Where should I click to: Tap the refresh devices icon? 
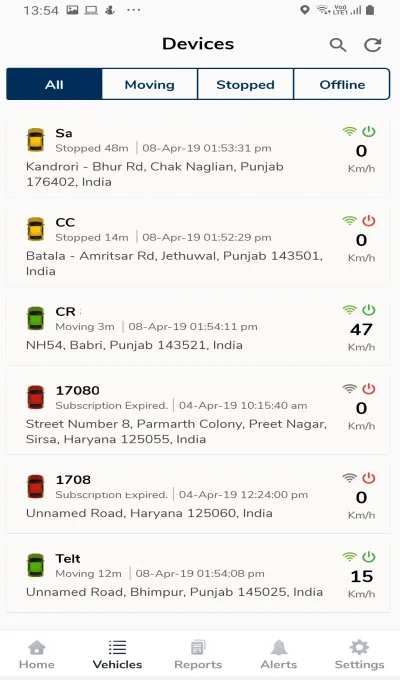(373, 45)
